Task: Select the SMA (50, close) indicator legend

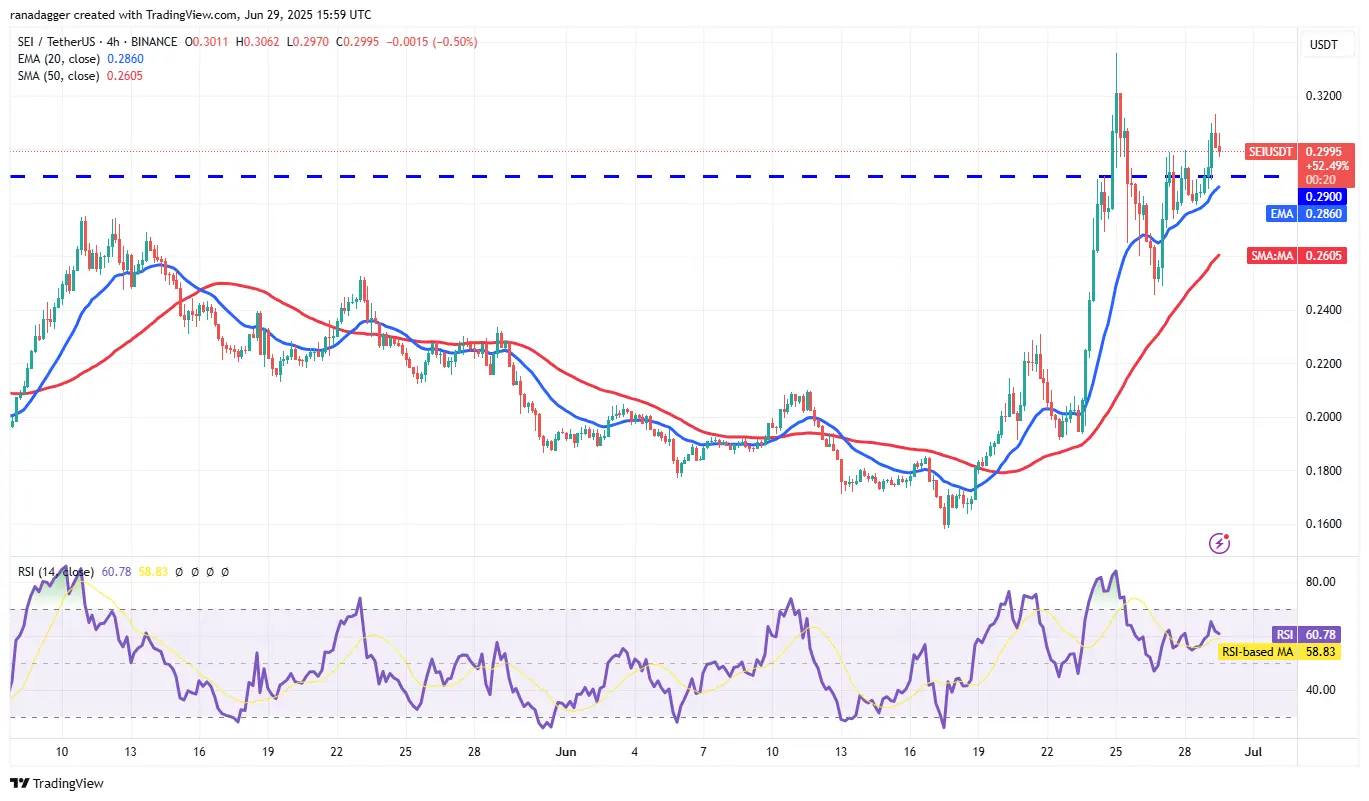Action: [x=60, y=76]
